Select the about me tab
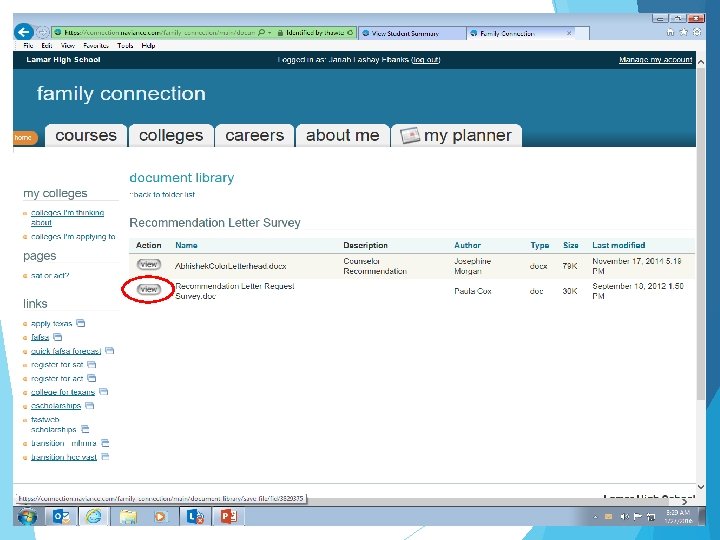 click(343, 135)
